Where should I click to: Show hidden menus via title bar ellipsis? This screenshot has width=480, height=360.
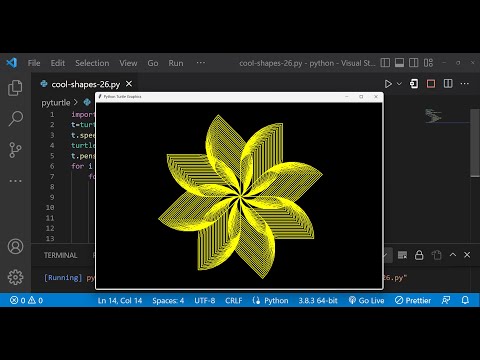click(201, 63)
